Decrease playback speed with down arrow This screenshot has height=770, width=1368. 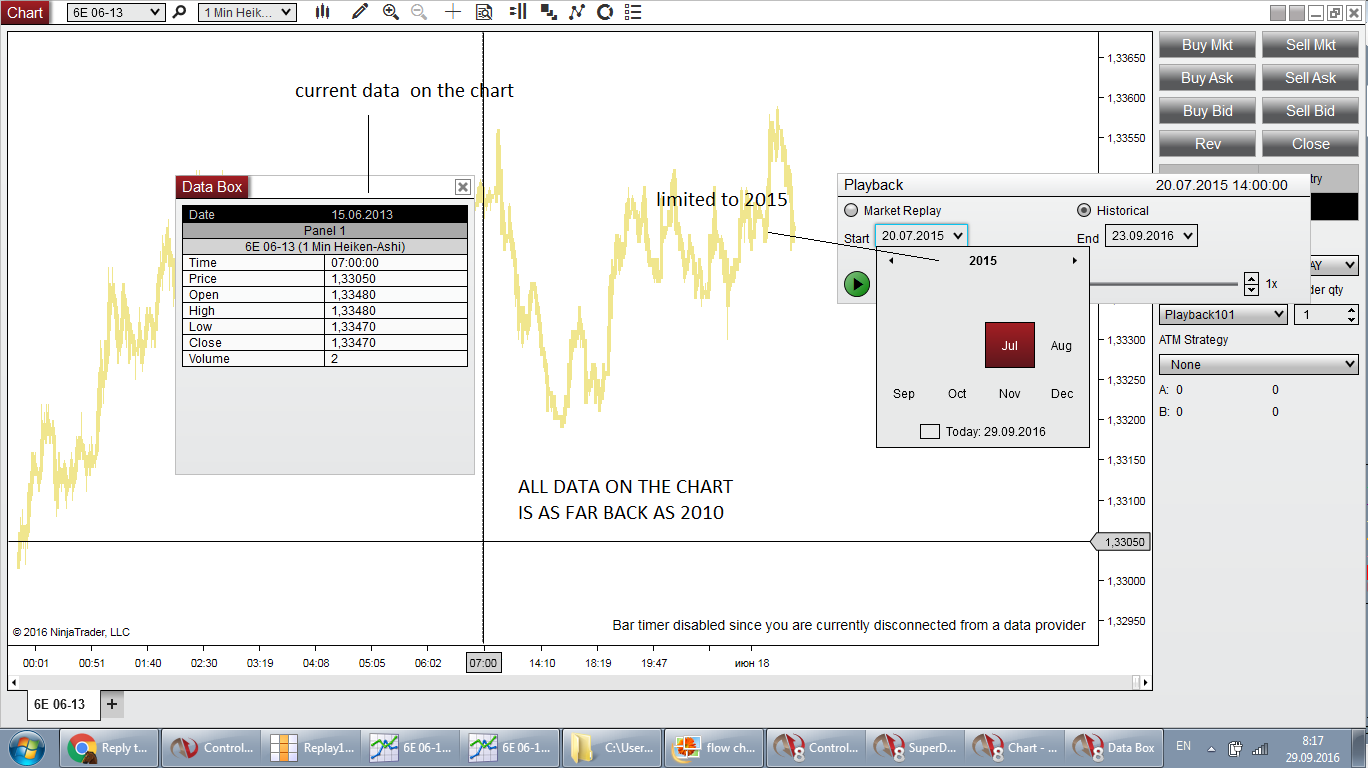tap(1251, 290)
